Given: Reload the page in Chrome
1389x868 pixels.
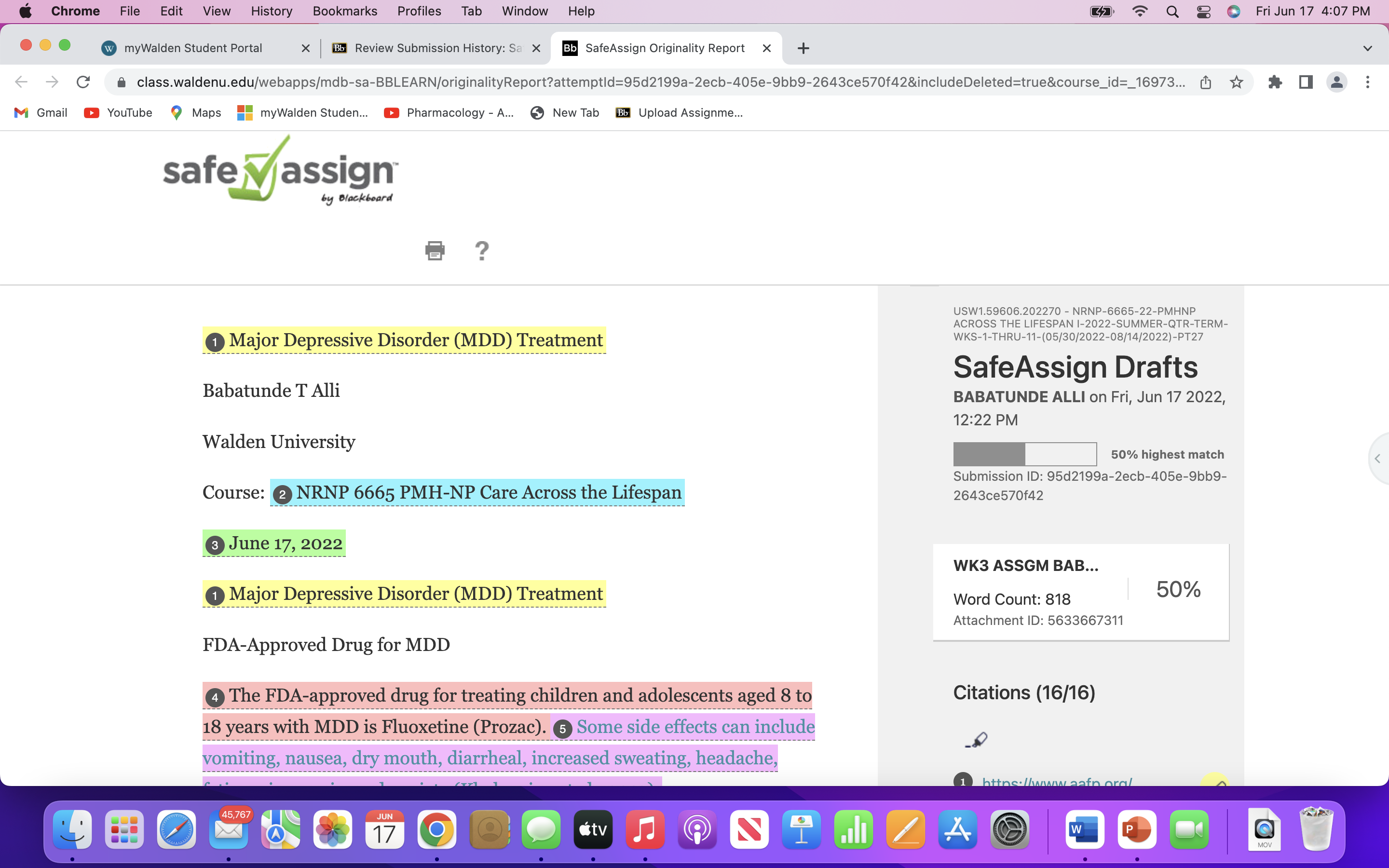Looking at the screenshot, I should 83,82.
